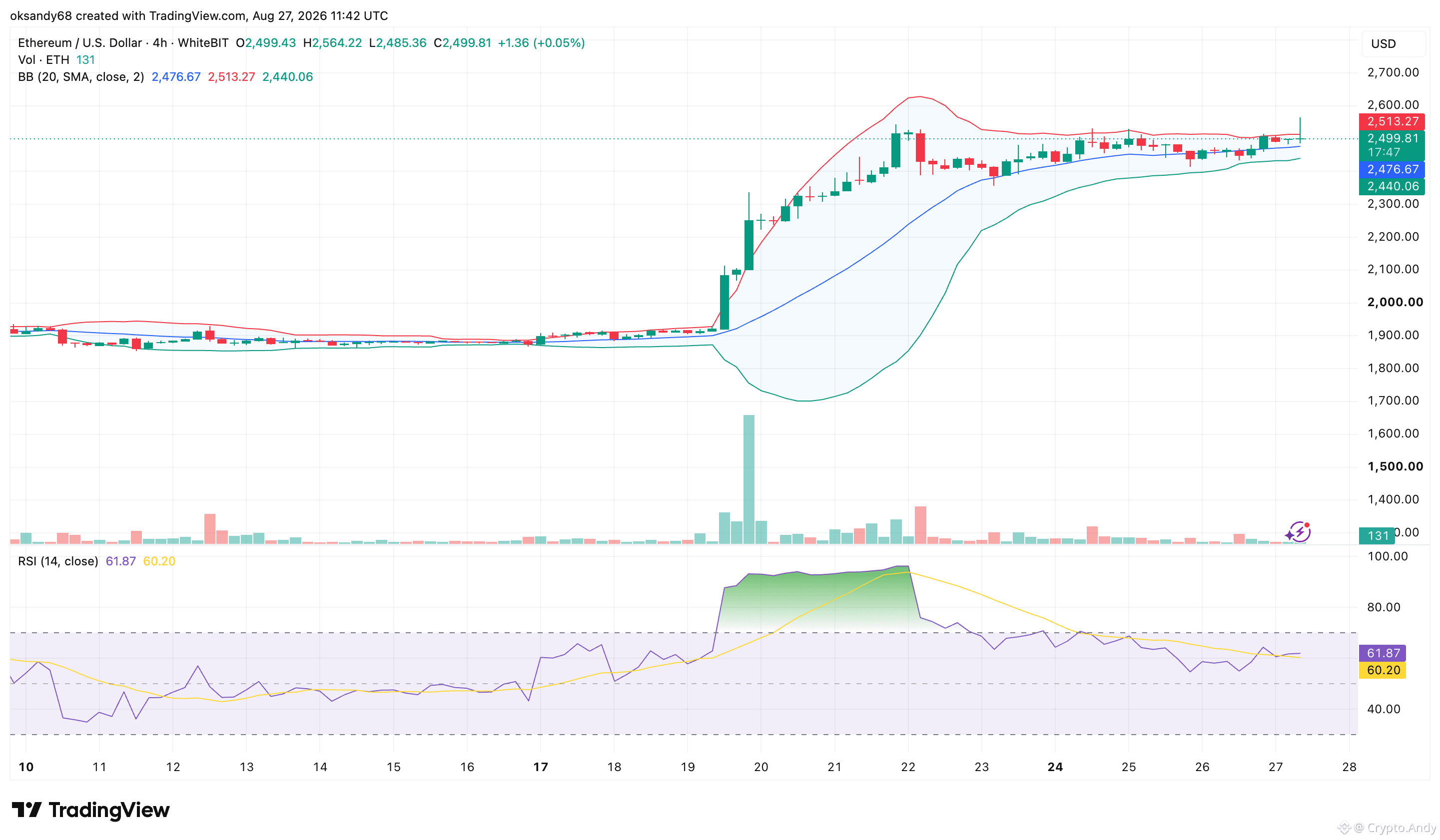Select the RSI (14, close) indicator legend
Viewport: 1440px width, 840px height.
tap(58, 561)
